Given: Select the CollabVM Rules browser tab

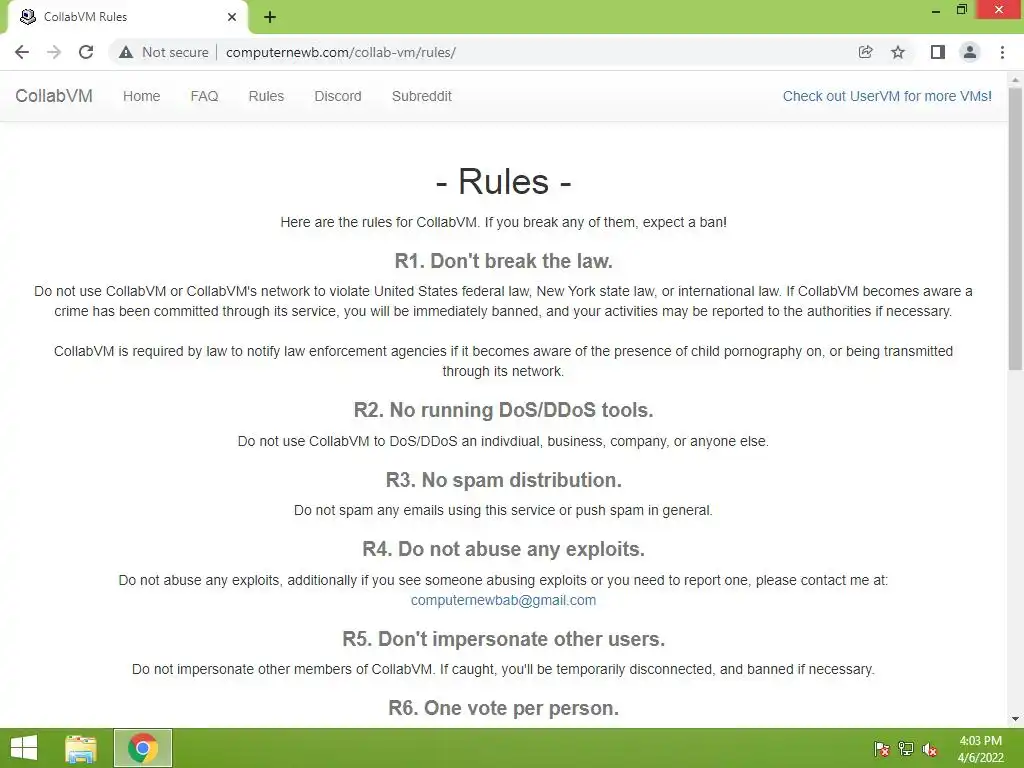Looking at the screenshot, I should (127, 17).
